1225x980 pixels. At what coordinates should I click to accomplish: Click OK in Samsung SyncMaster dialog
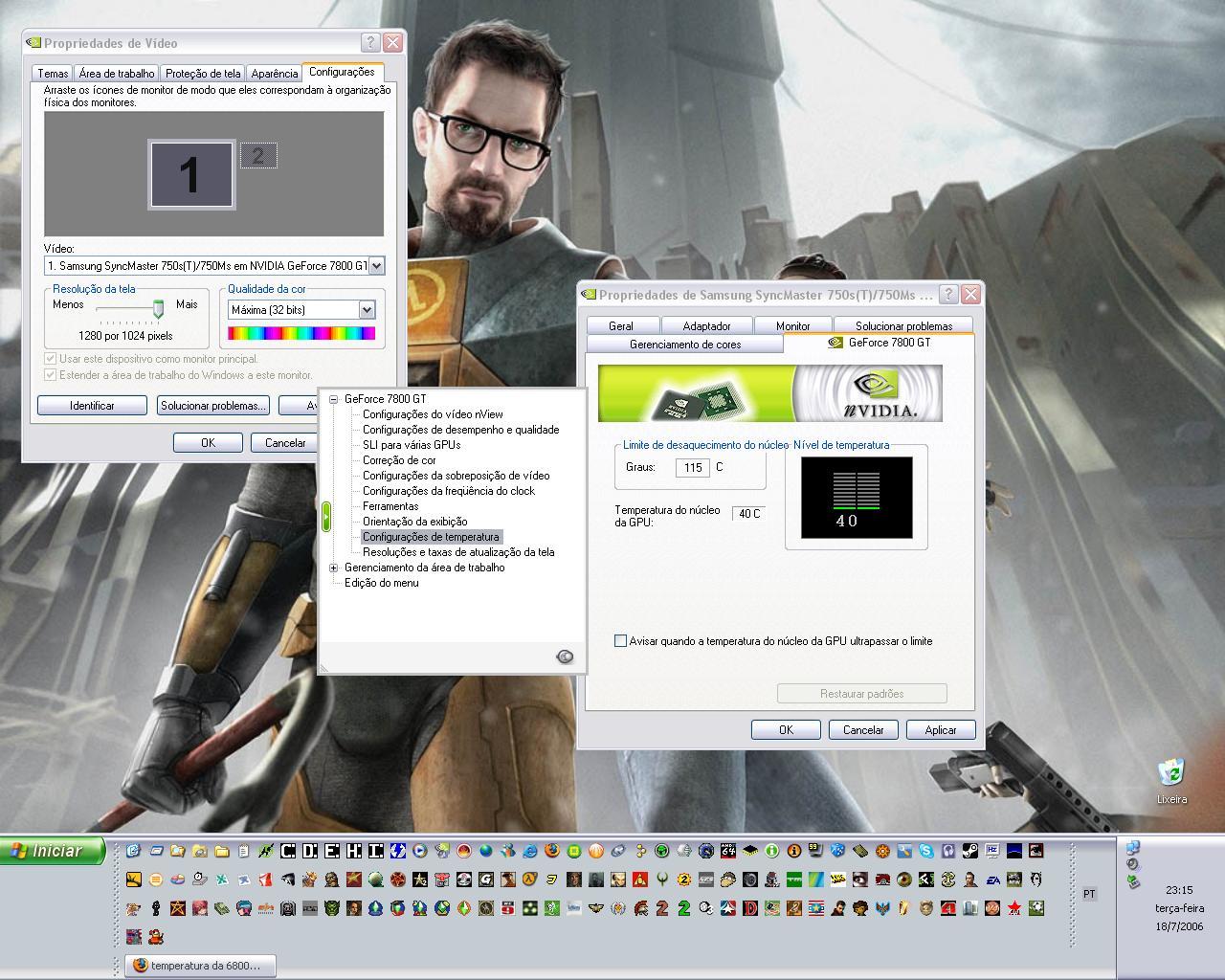[x=786, y=729]
